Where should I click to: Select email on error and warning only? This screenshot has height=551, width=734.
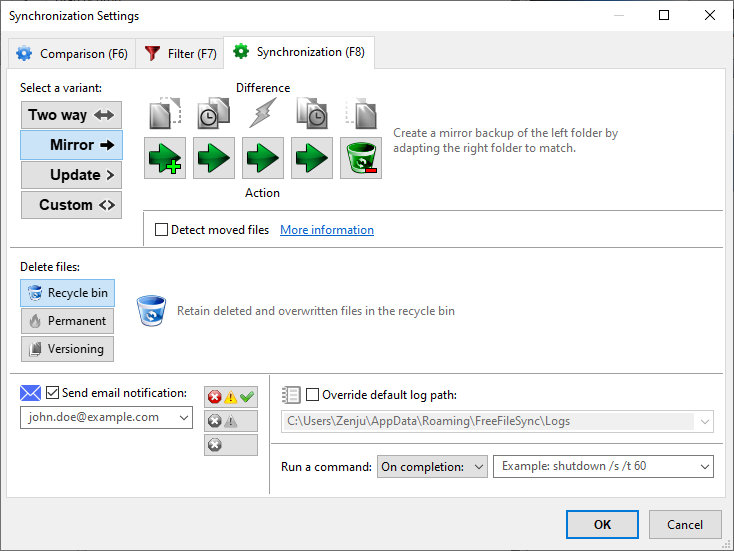[231, 421]
